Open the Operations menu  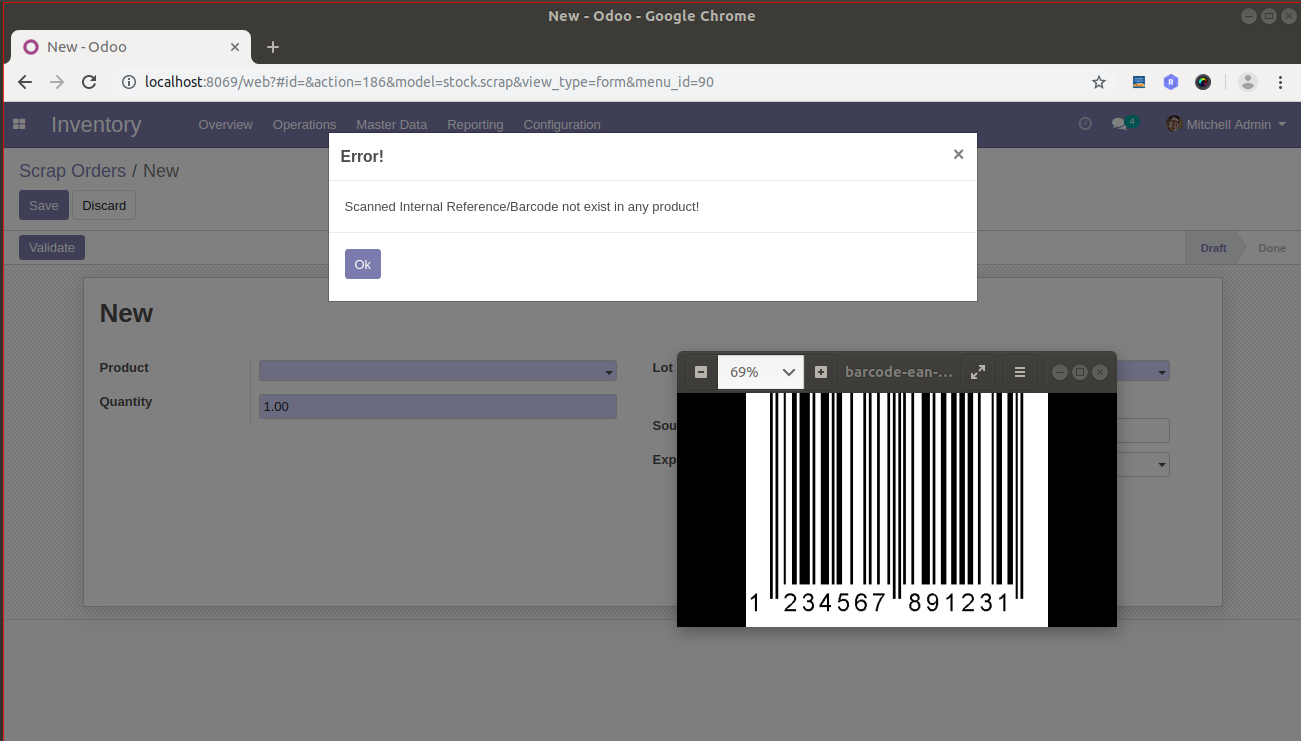click(x=304, y=125)
